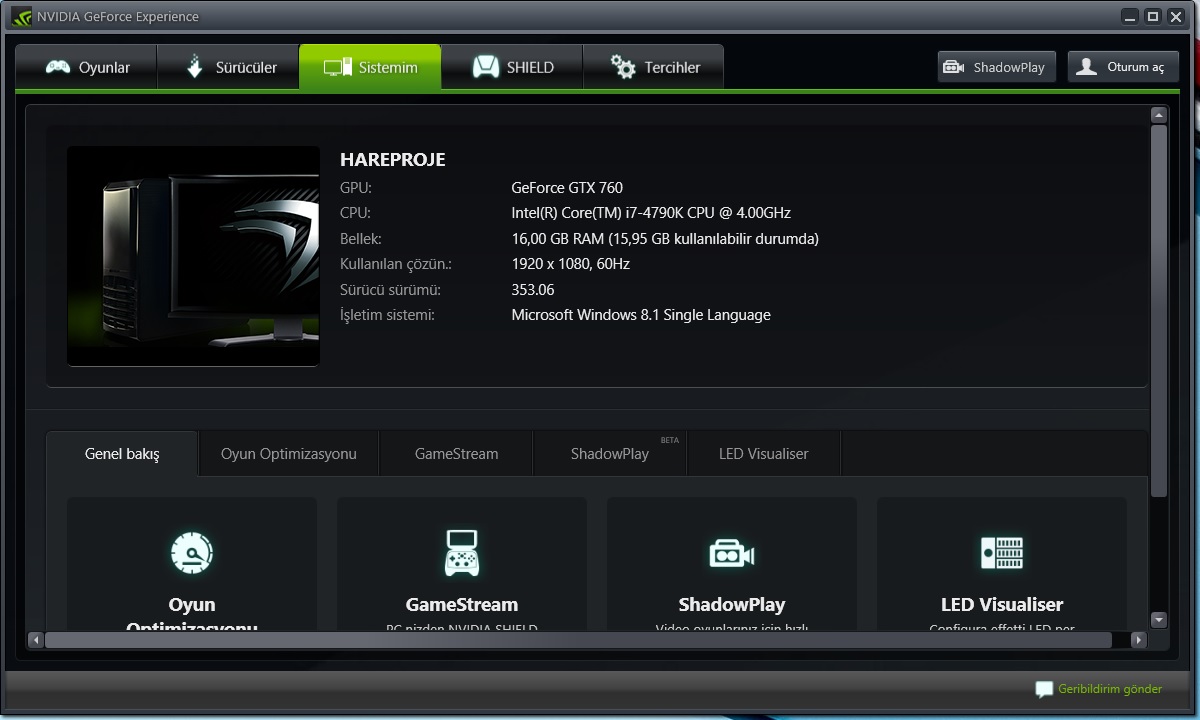Click the vertical scrollbar down arrow

(1158, 619)
